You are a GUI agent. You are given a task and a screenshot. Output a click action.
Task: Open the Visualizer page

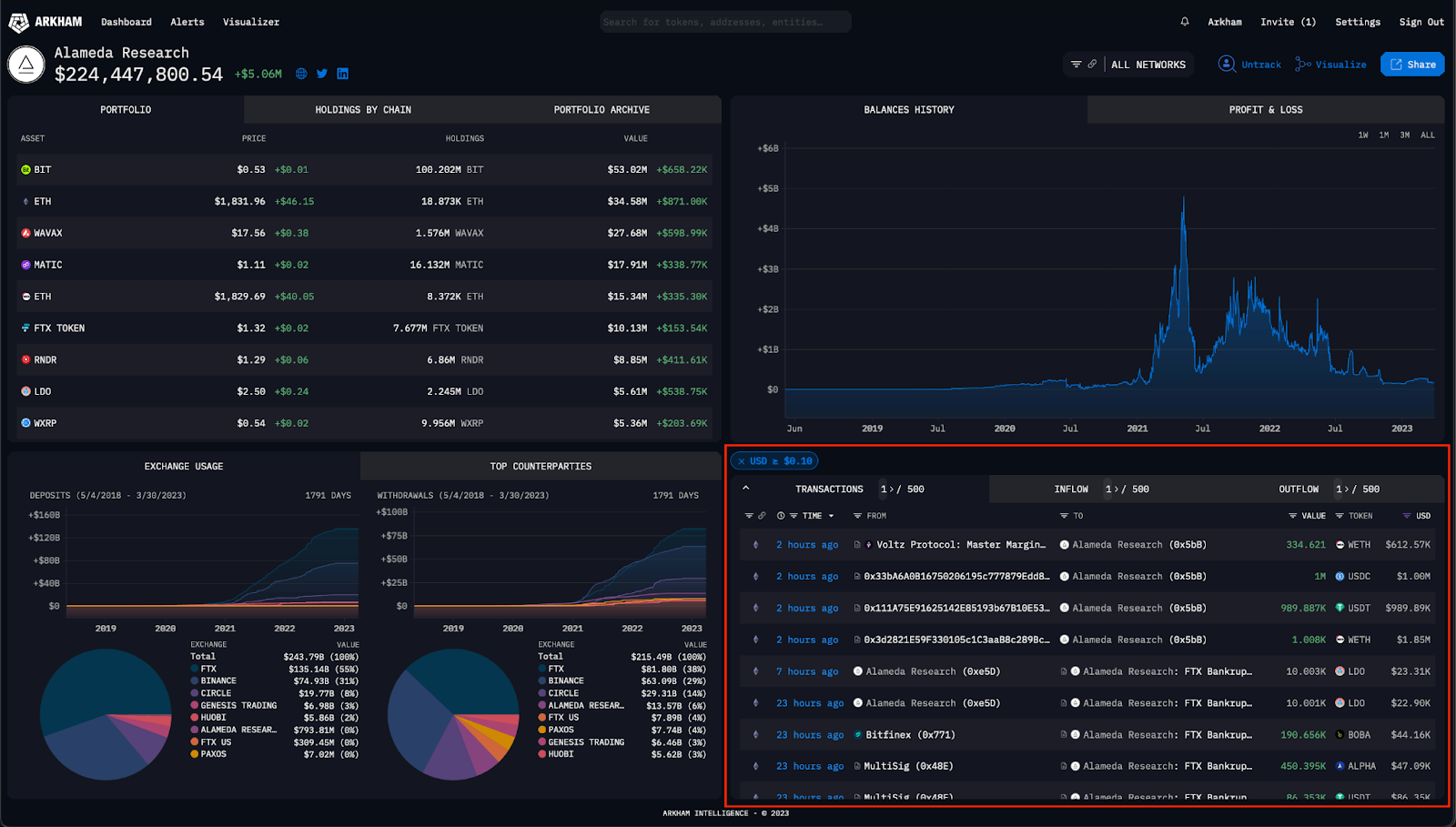(251, 22)
